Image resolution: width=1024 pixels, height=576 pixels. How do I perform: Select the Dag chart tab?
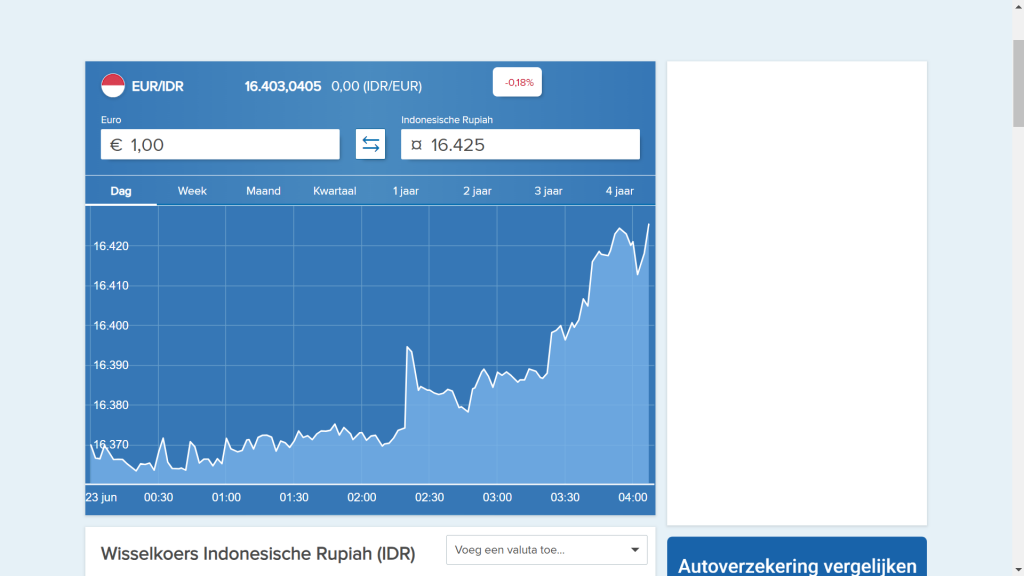point(121,191)
